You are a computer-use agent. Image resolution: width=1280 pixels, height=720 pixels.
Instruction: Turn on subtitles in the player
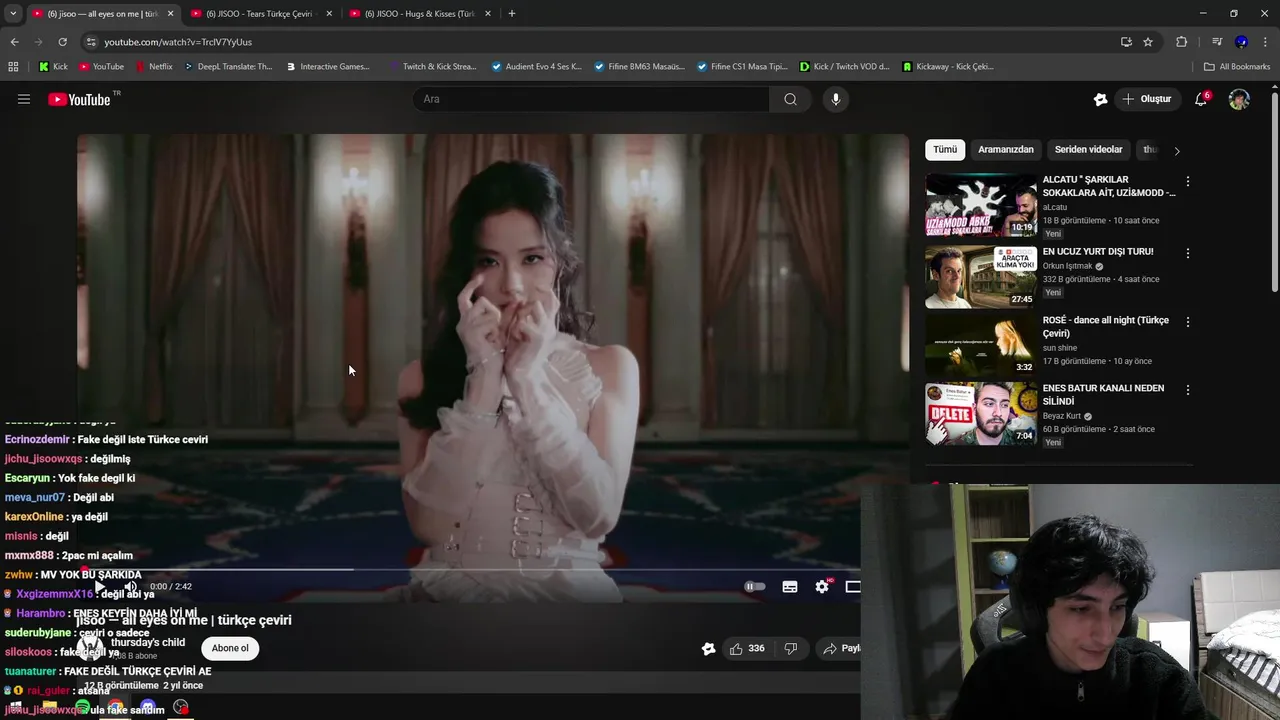(790, 587)
